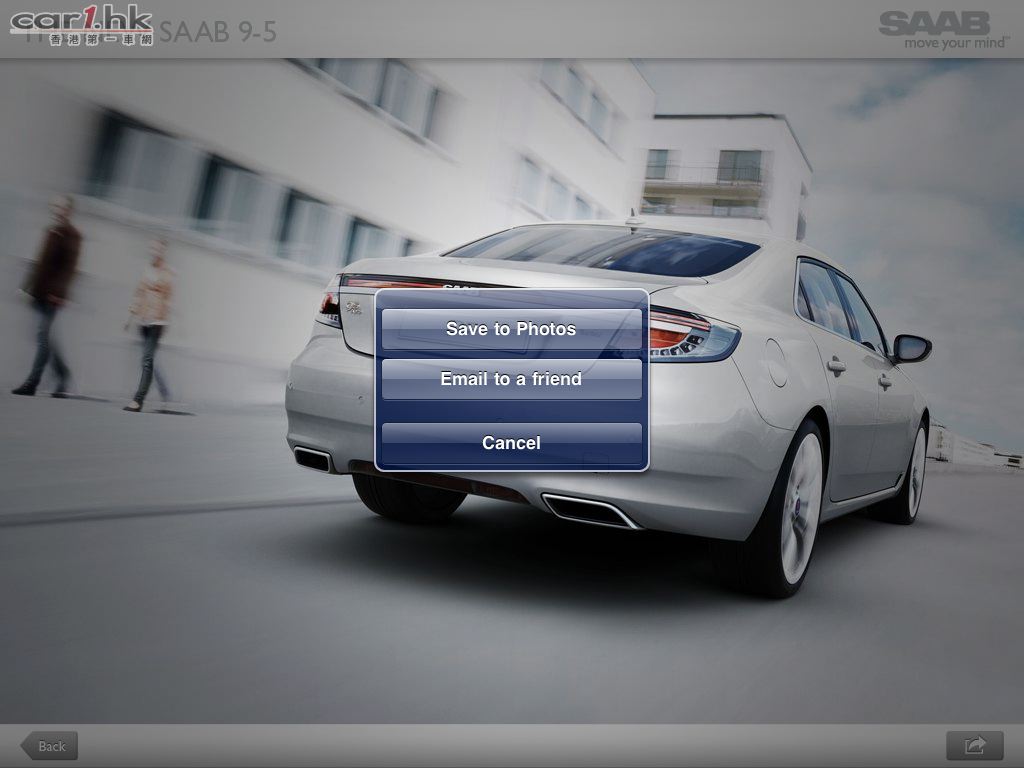Tap the car's side mirror
The image size is (1024, 768).
(911, 348)
